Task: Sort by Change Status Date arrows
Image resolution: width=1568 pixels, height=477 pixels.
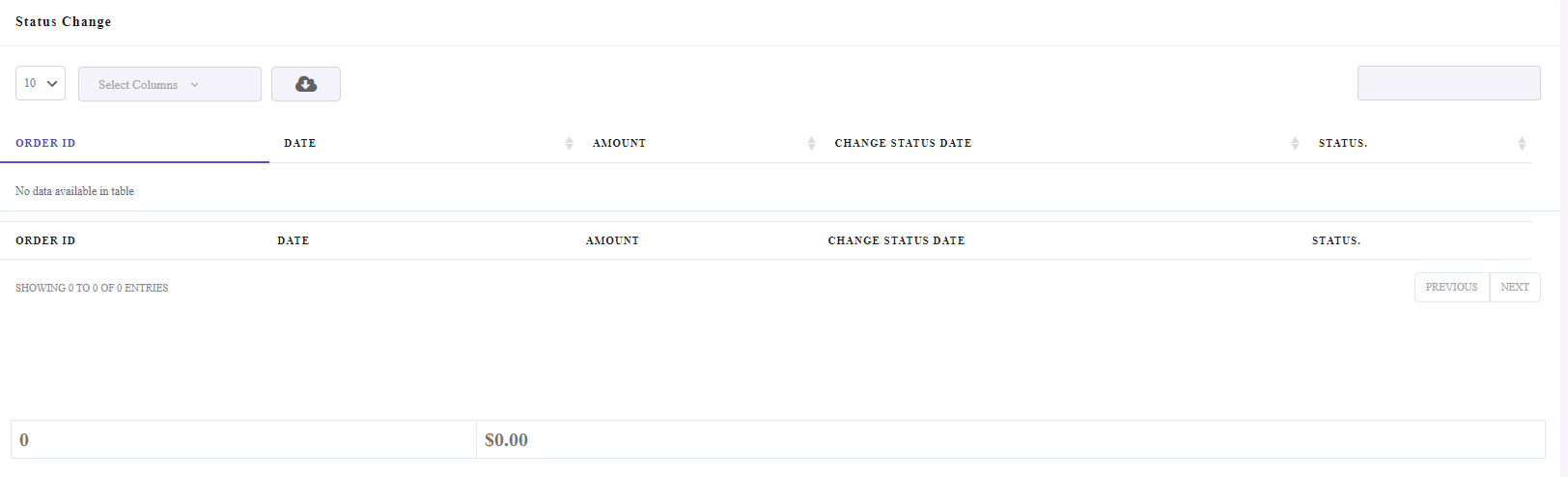Action: point(1295,143)
